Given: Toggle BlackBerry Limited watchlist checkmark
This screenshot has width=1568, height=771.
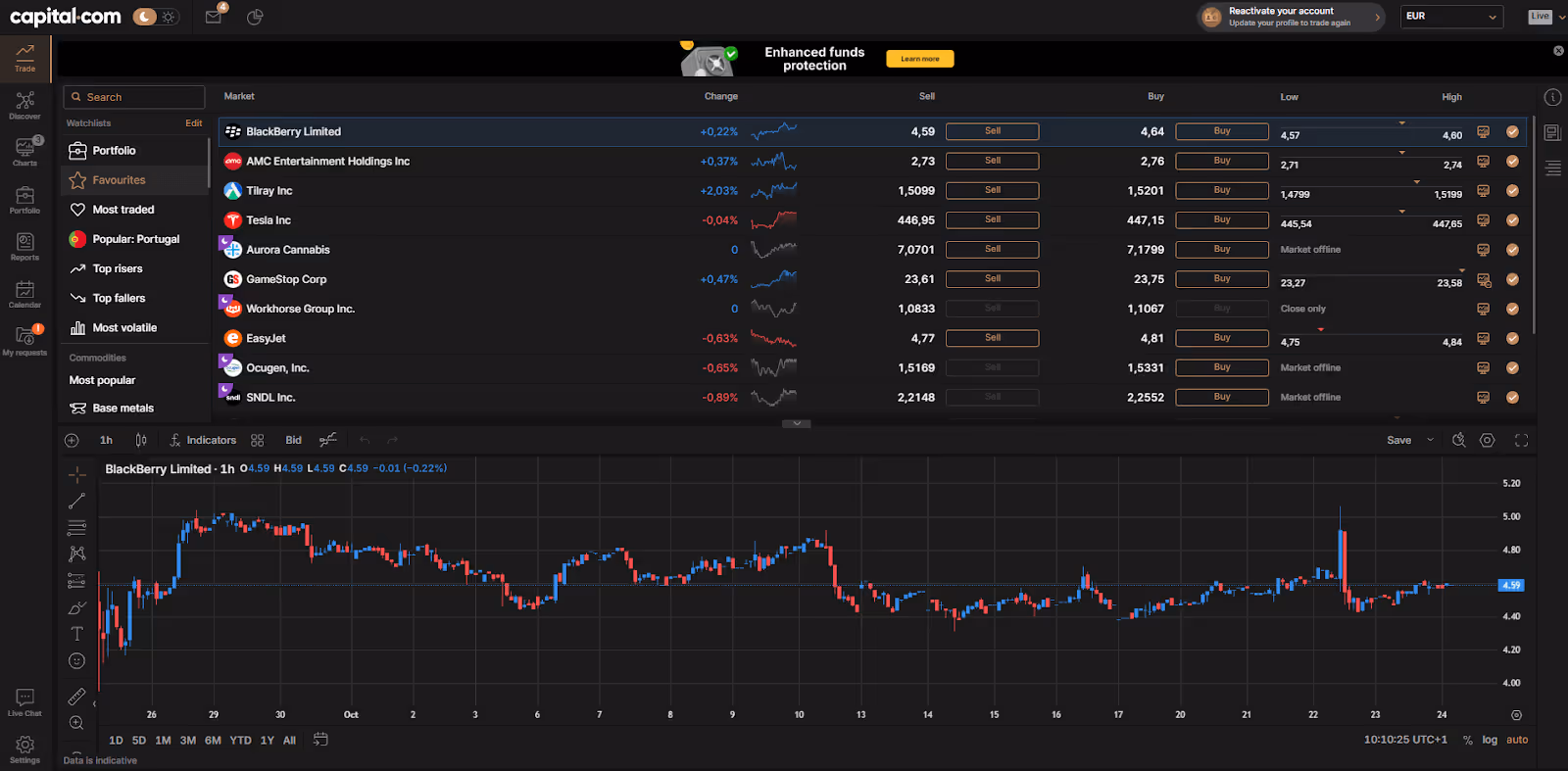Looking at the screenshot, I should pyautogui.click(x=1512, y=131).
